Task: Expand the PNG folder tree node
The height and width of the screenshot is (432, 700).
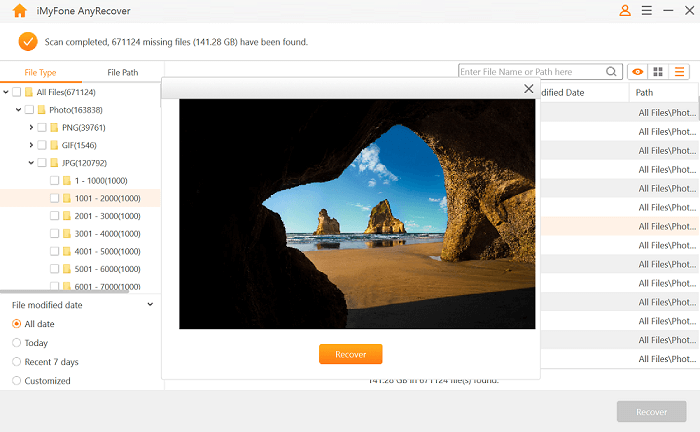Action: (31, 128)
